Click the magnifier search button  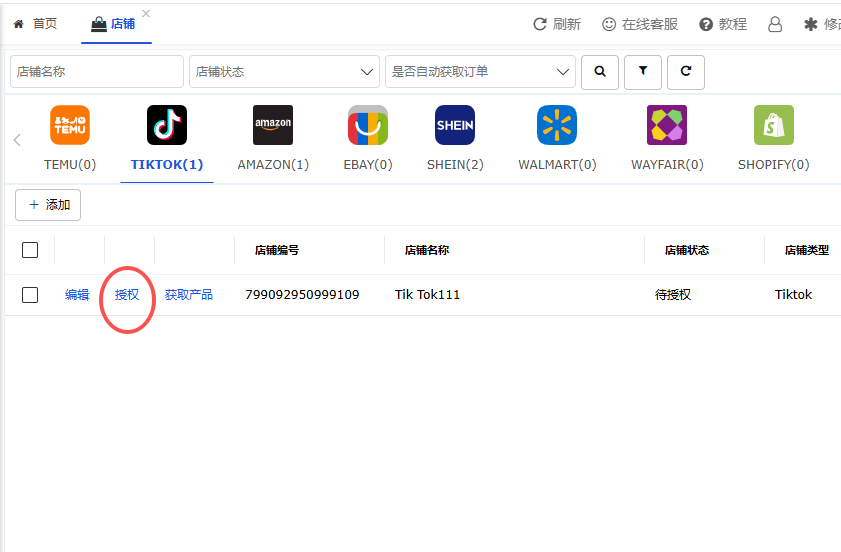[x=600, y=72]
